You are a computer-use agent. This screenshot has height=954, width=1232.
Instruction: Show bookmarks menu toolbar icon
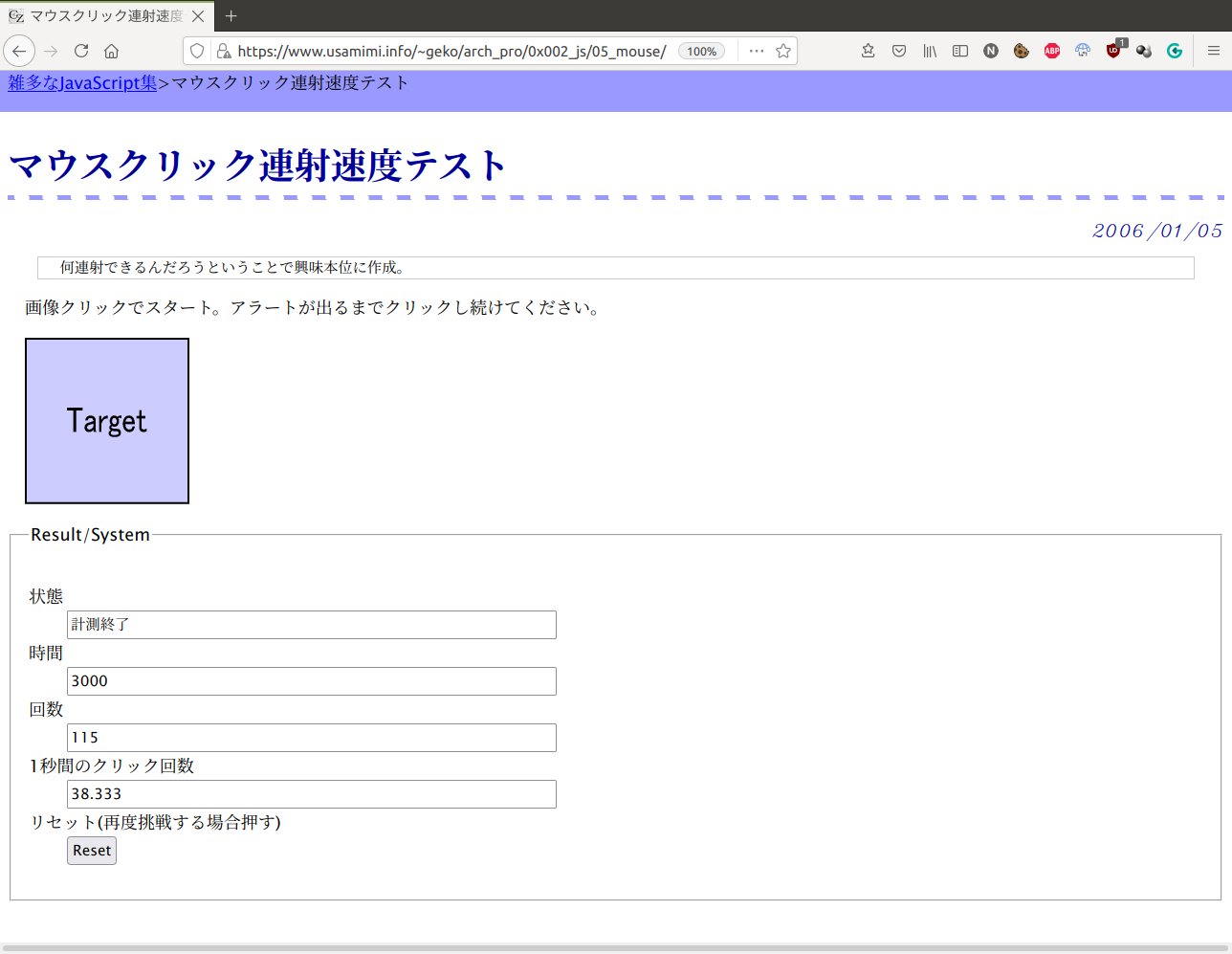[869, 51]
